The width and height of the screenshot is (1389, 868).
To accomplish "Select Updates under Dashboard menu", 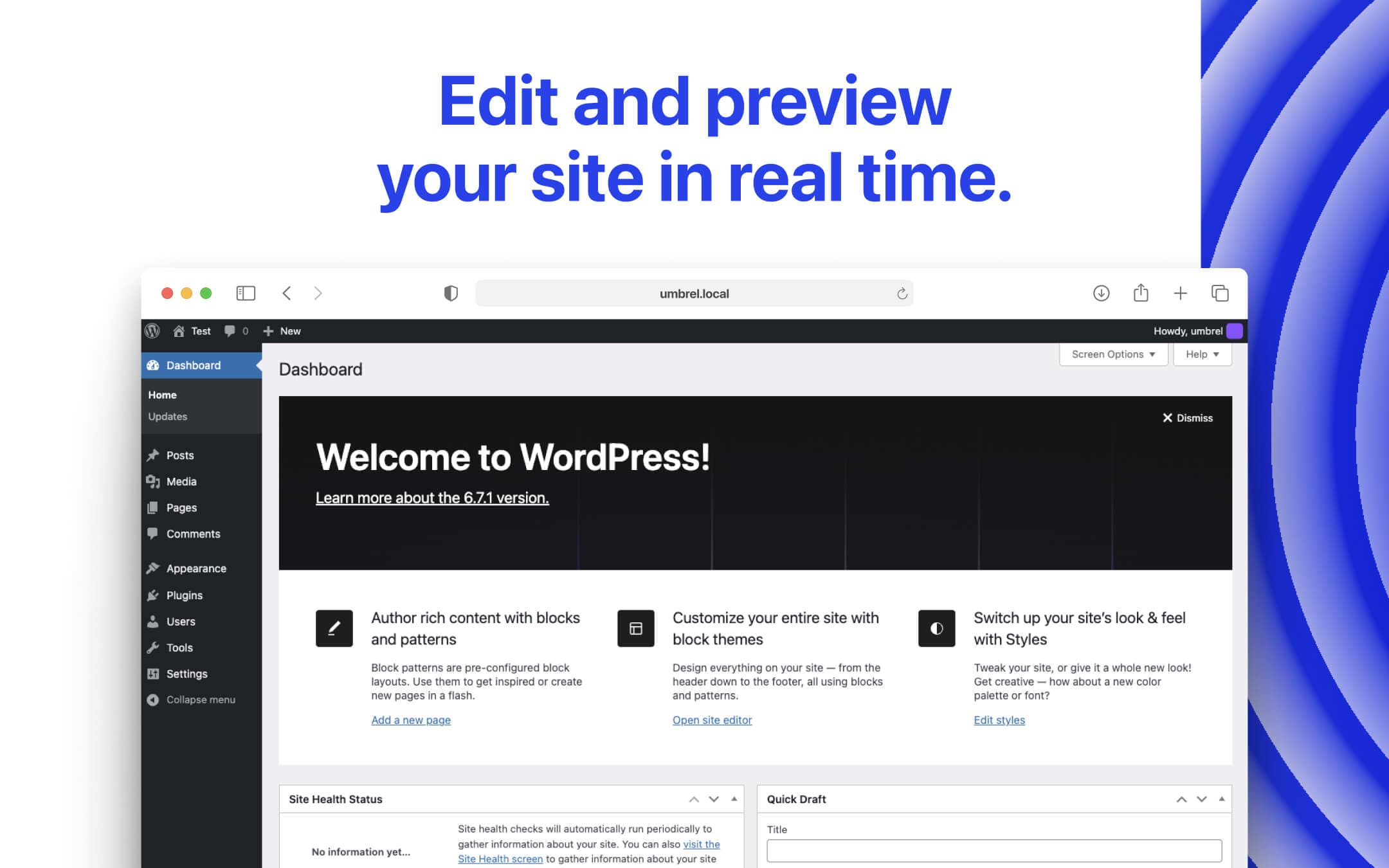I will (167, 416).
